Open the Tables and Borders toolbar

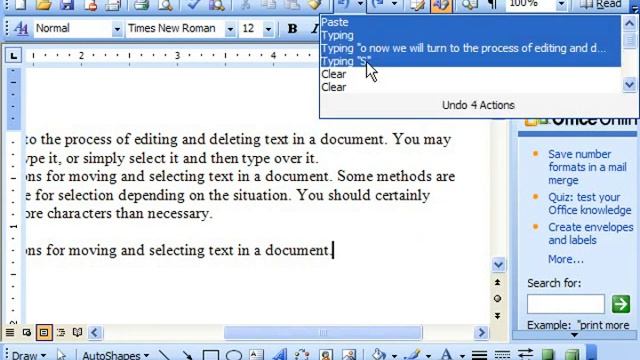[x=418, y=4]
